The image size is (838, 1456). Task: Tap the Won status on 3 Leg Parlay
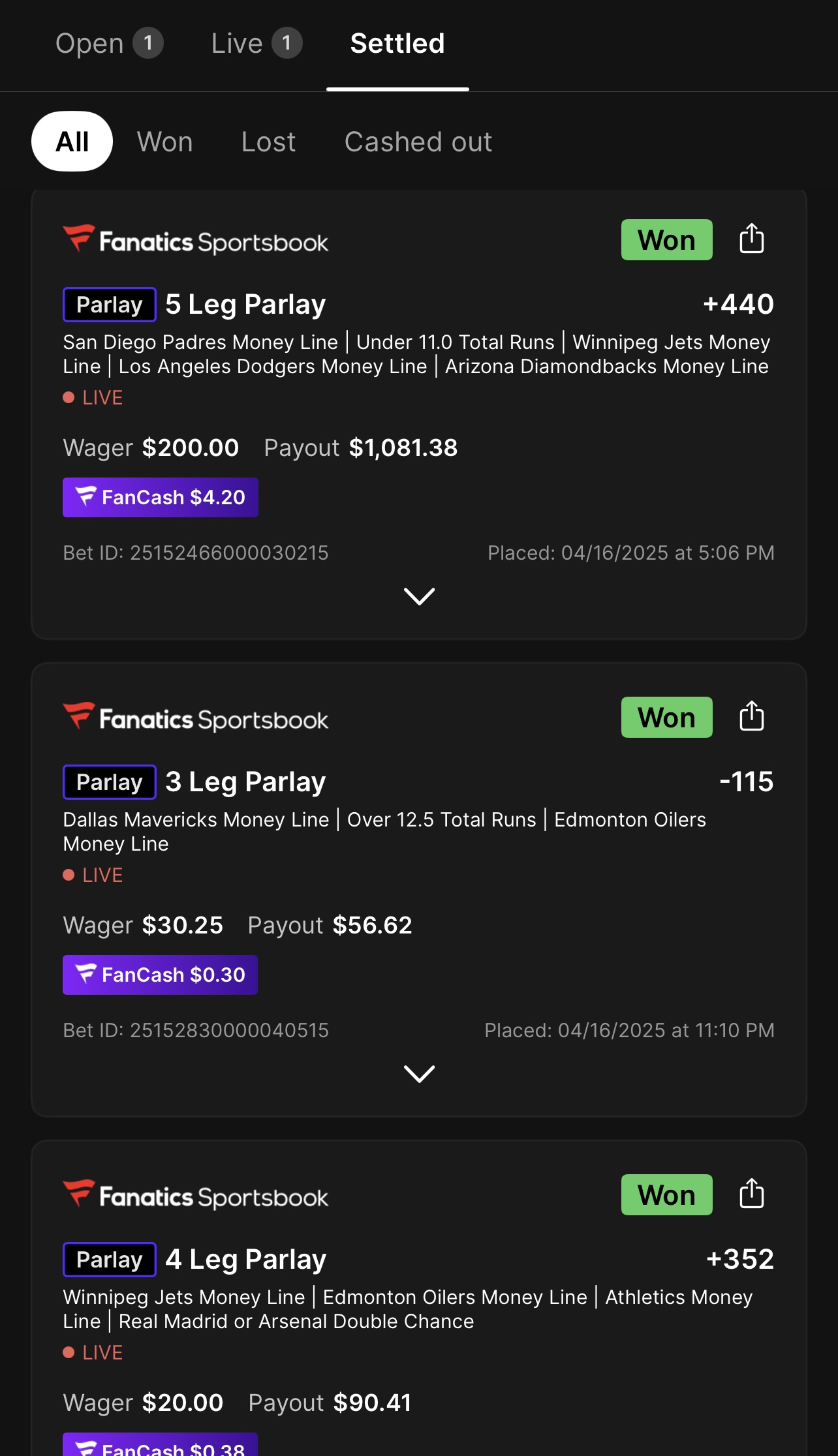666,718
